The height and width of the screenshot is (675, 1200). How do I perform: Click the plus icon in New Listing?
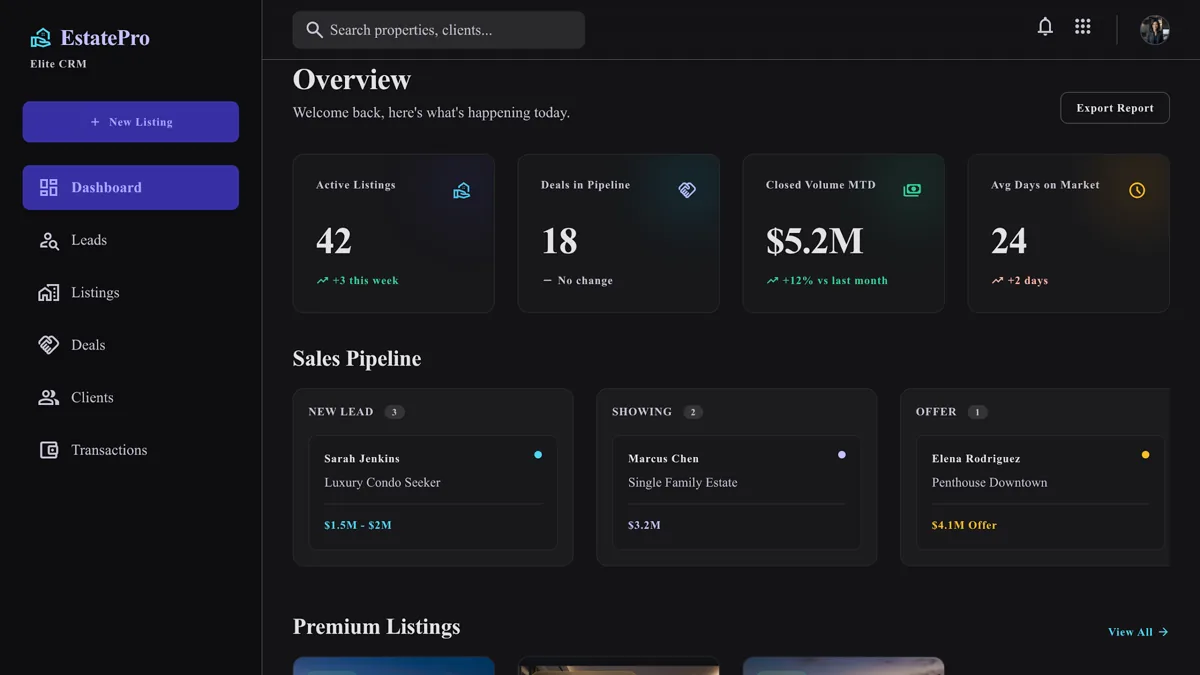pyautogui.click(x=95, y=122)
